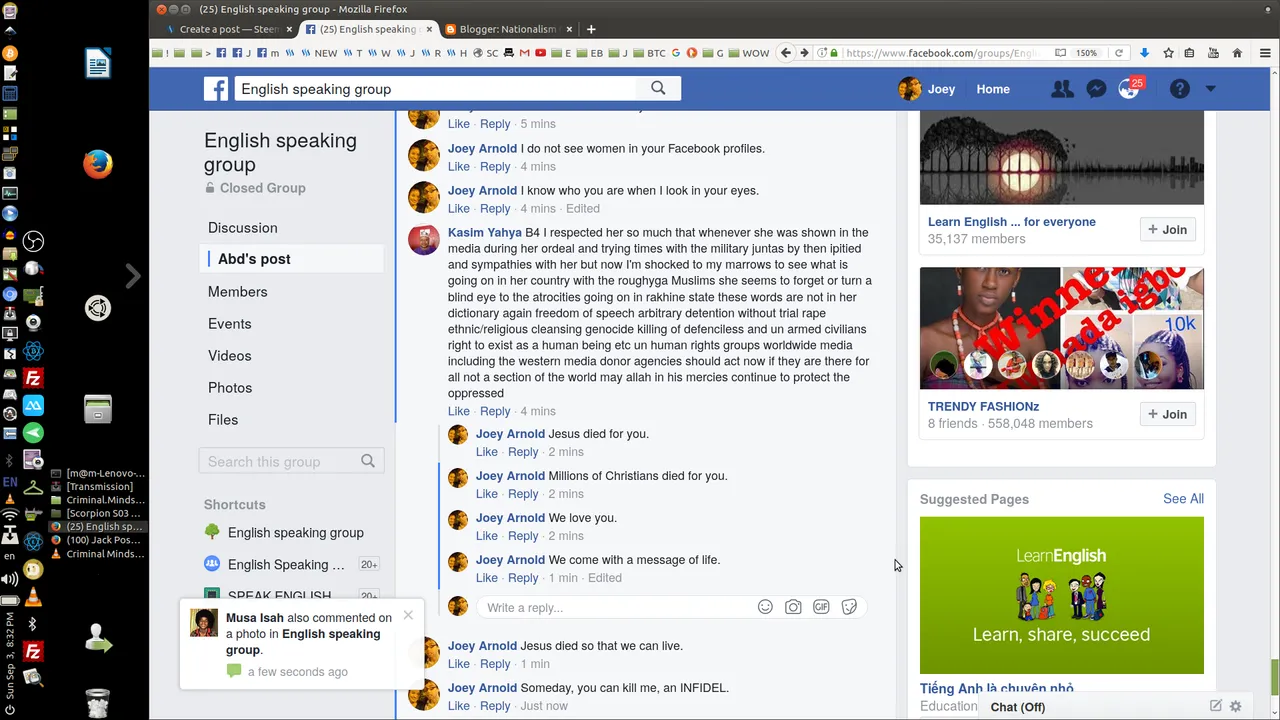This screenshot has width=1280, height=720.
Task: Open LearnEnglish suggested page image
Action: [1062, 595]
